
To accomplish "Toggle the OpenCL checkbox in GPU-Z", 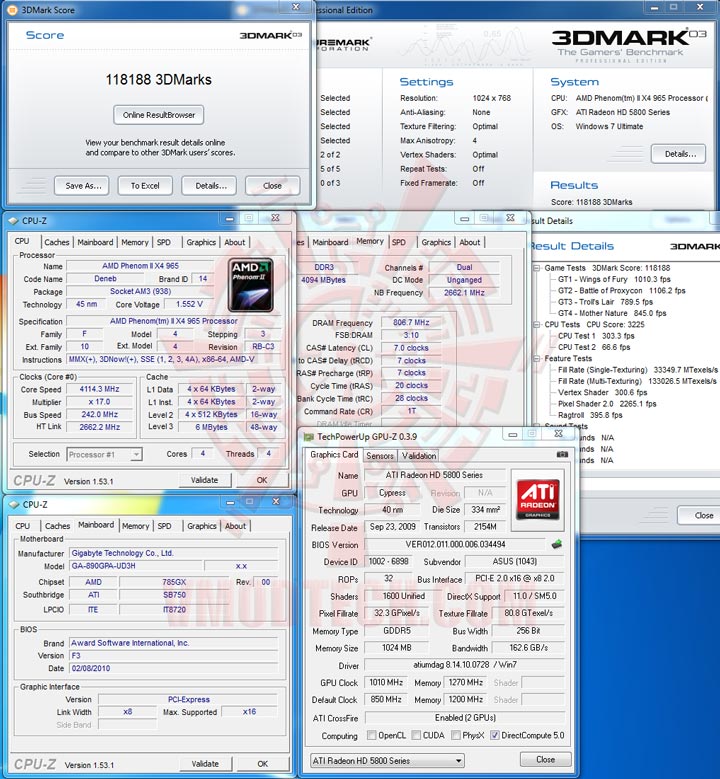I will [371, 735].
